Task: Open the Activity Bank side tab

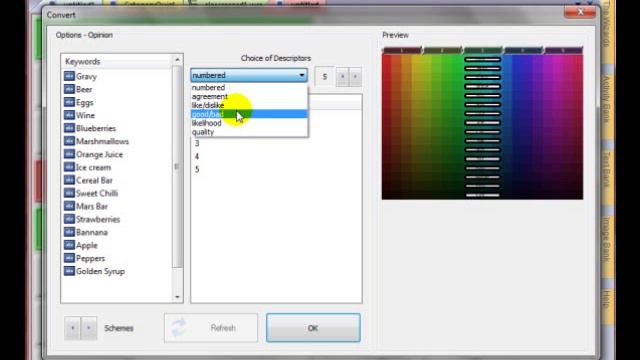Action: click(x=607, y=99)
